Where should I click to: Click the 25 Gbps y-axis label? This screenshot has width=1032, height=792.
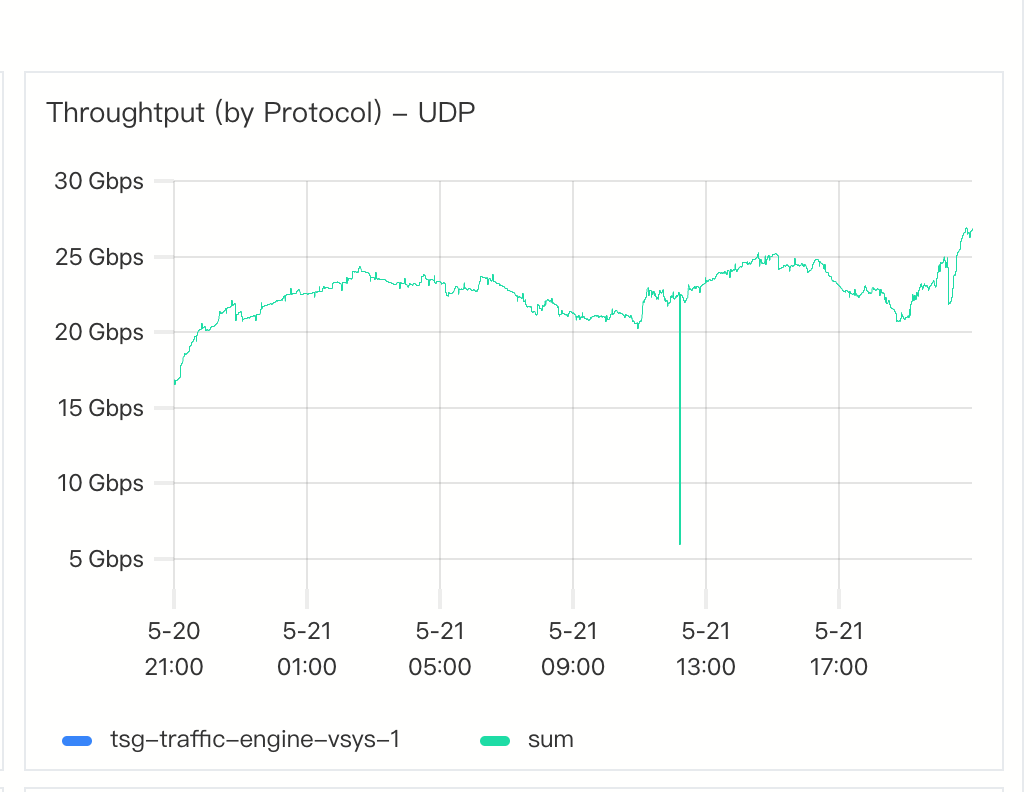(x=99, y=257)
